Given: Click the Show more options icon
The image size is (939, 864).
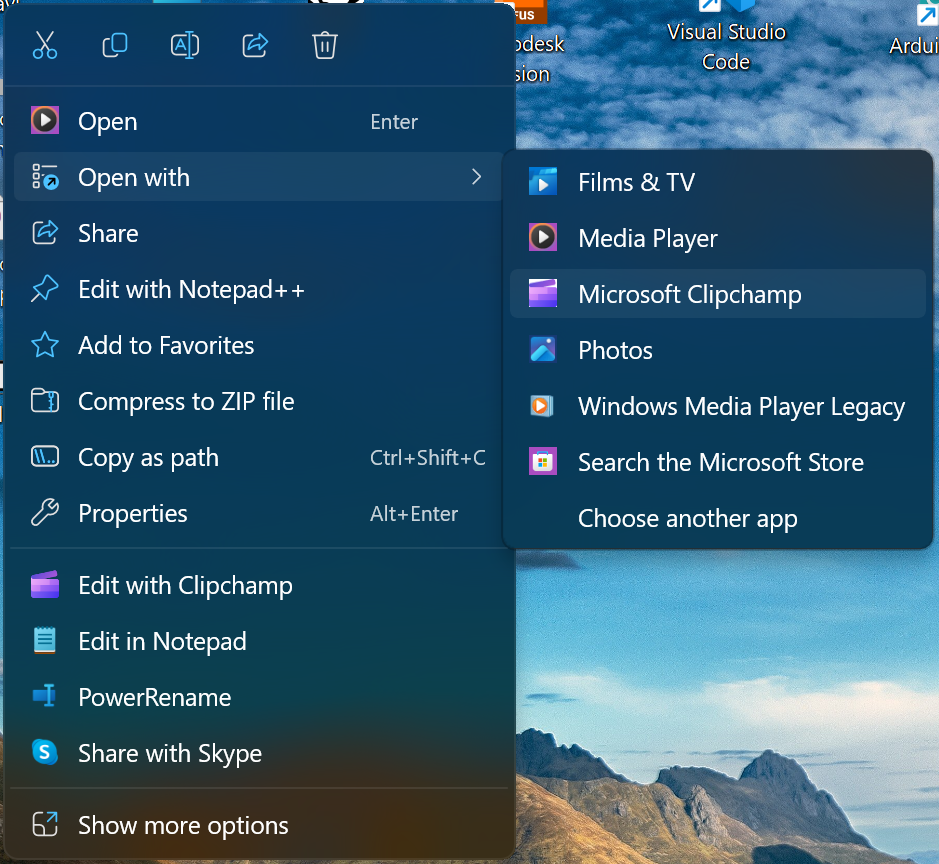Looking at the screenshot, I should pos(45,824).
